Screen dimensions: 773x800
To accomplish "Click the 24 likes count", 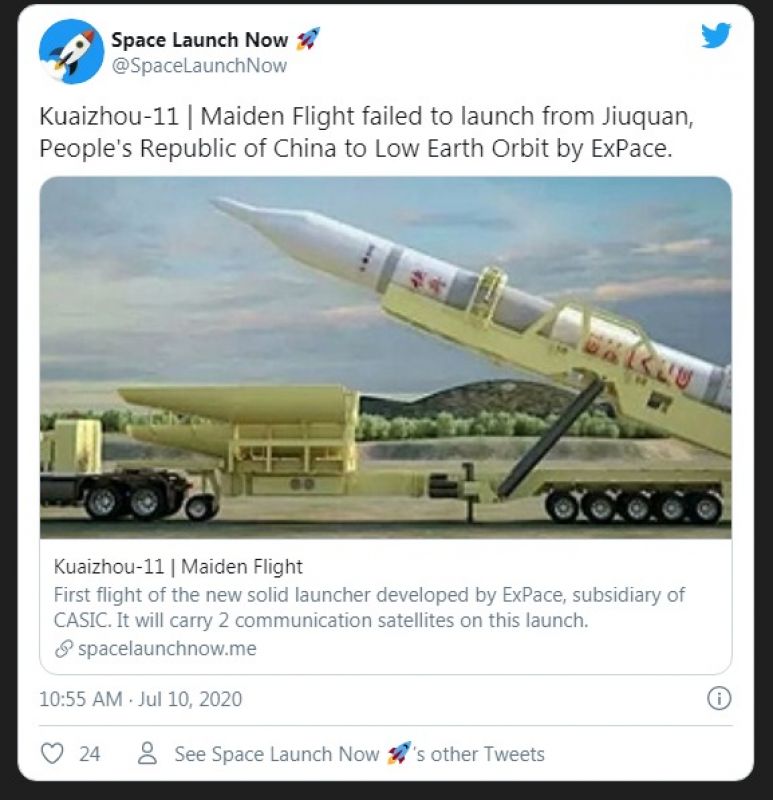I will 90,754.
